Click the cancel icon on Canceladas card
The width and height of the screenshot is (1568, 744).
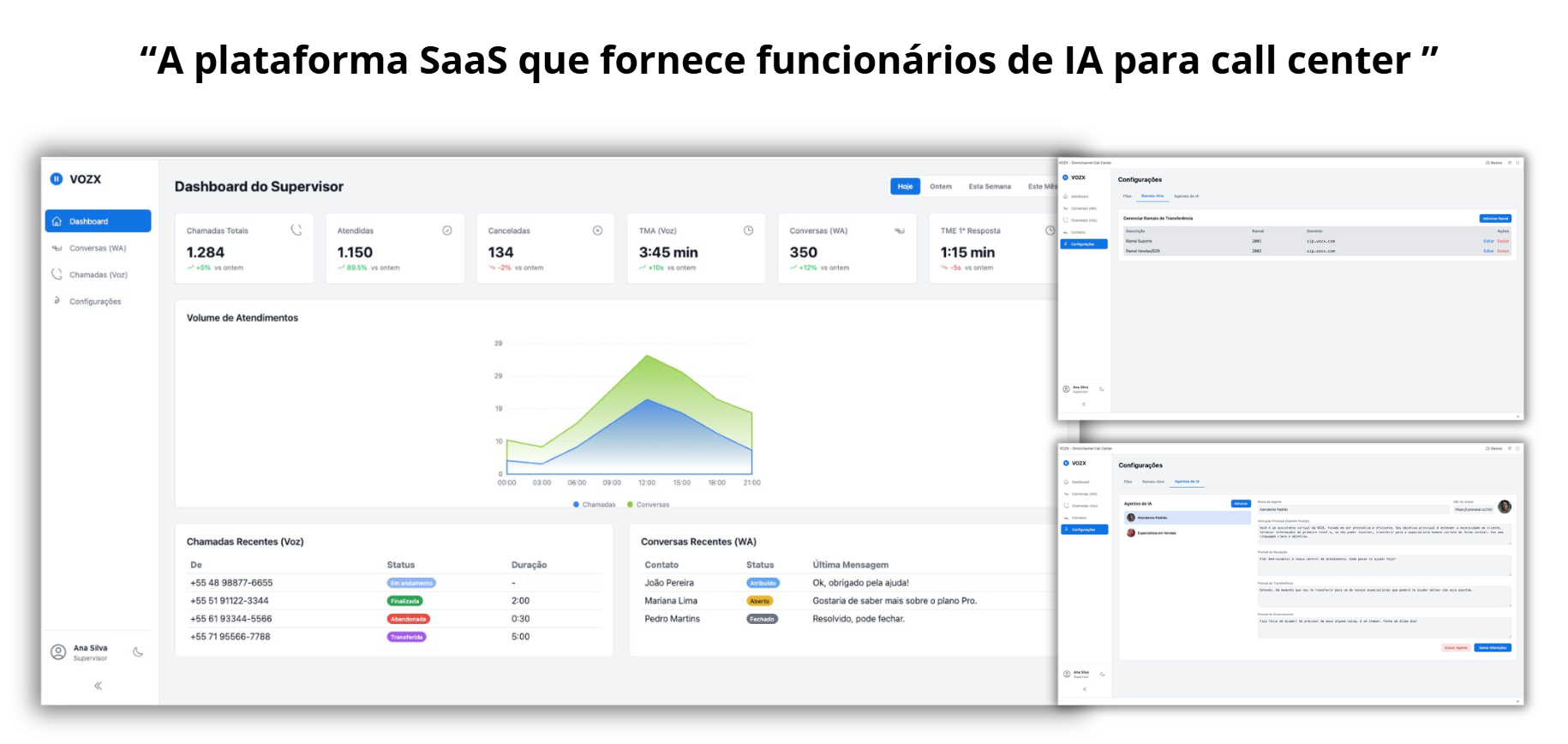point(597,231)
